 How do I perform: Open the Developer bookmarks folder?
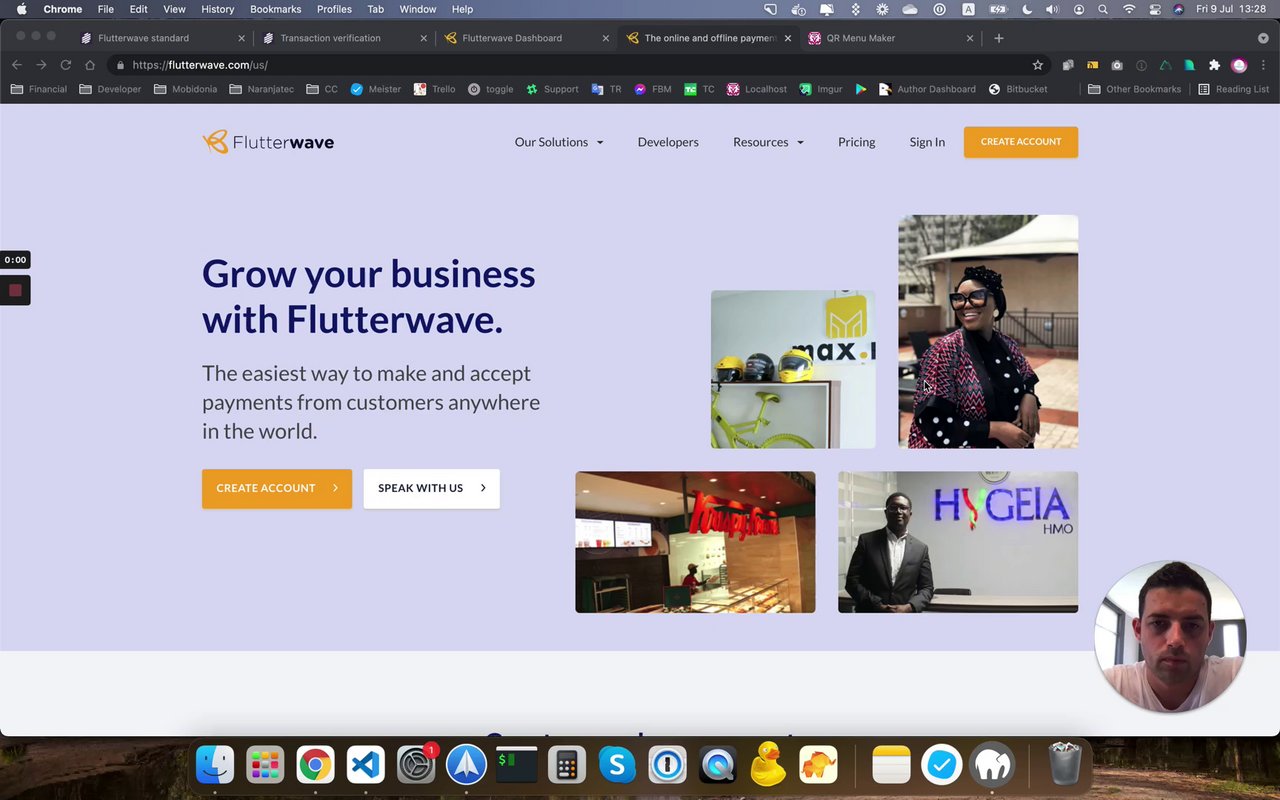(x=110, y=89)
